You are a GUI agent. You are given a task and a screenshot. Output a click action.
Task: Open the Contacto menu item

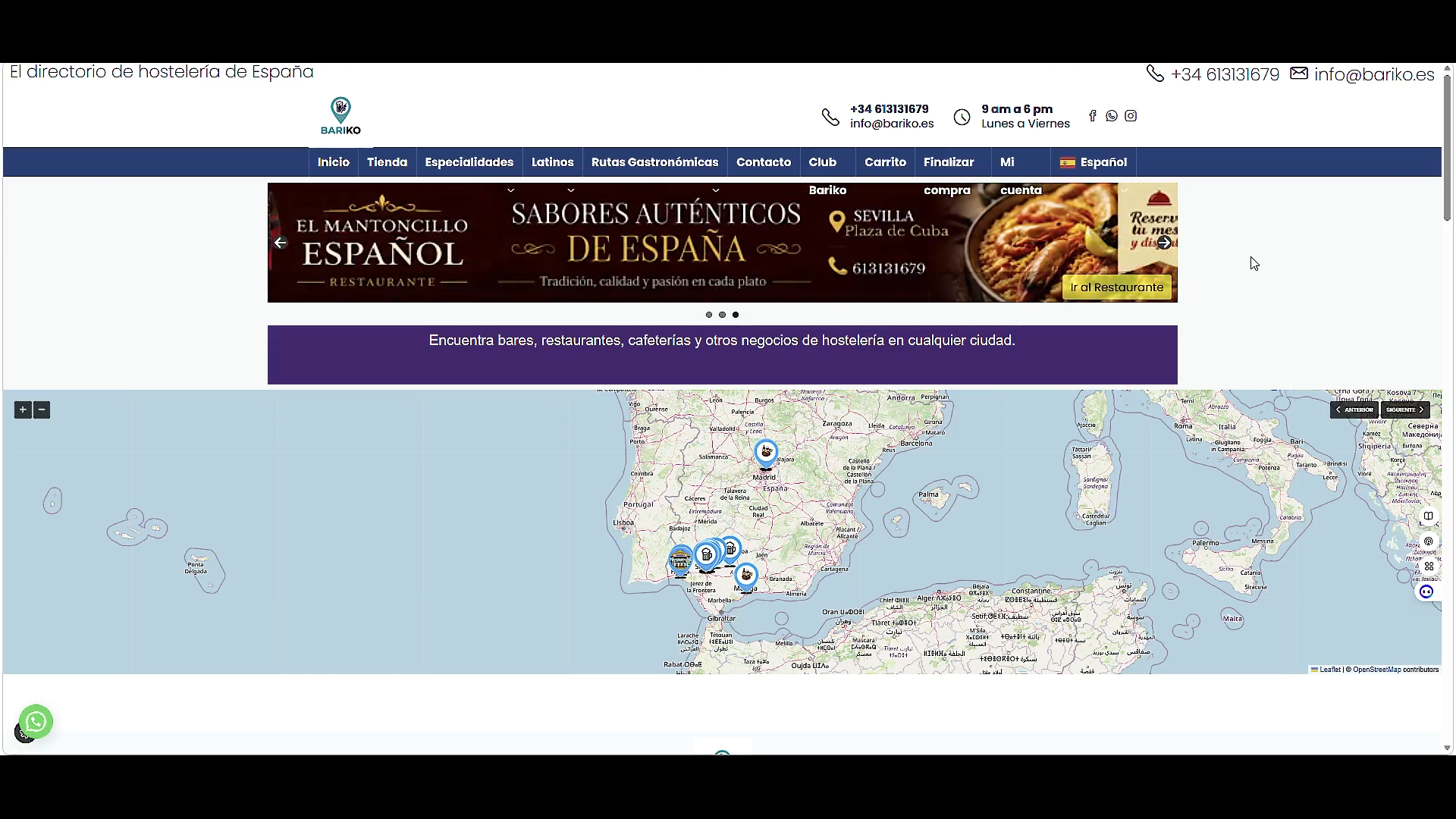coord(764,162)
